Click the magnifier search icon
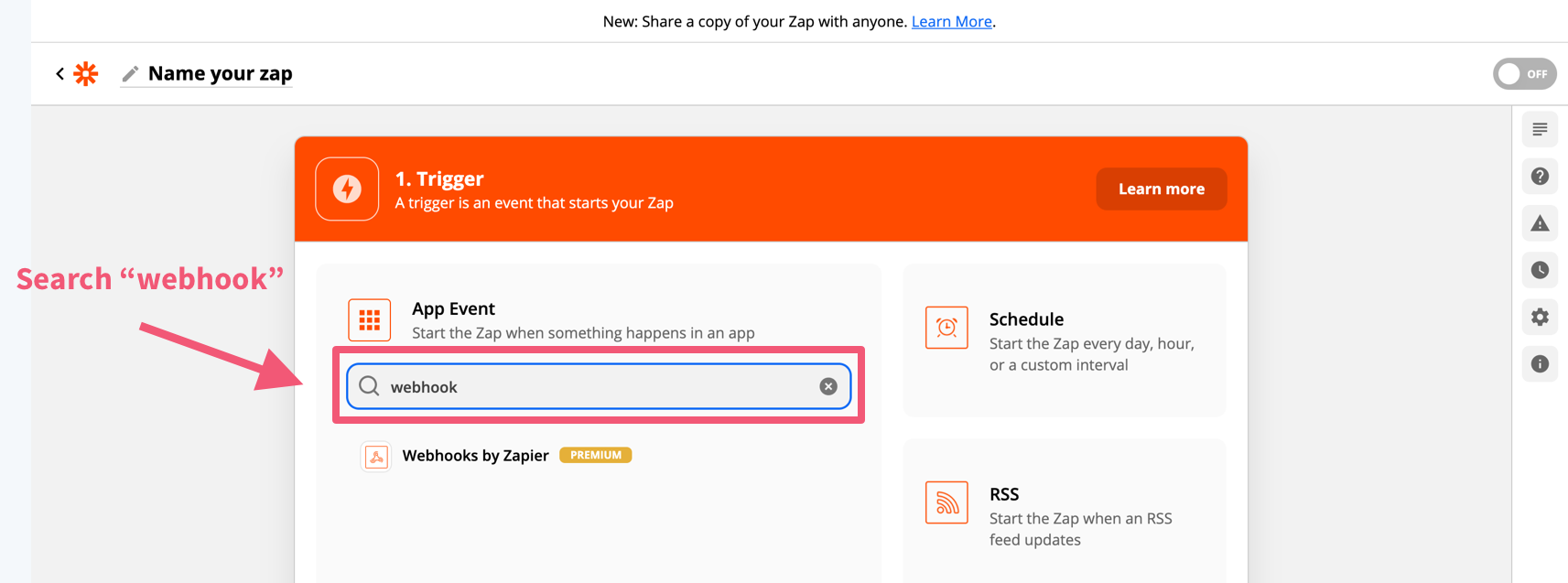Image resolution: width=1568 pixels, height=583 pixels. (x=369, y=386)
